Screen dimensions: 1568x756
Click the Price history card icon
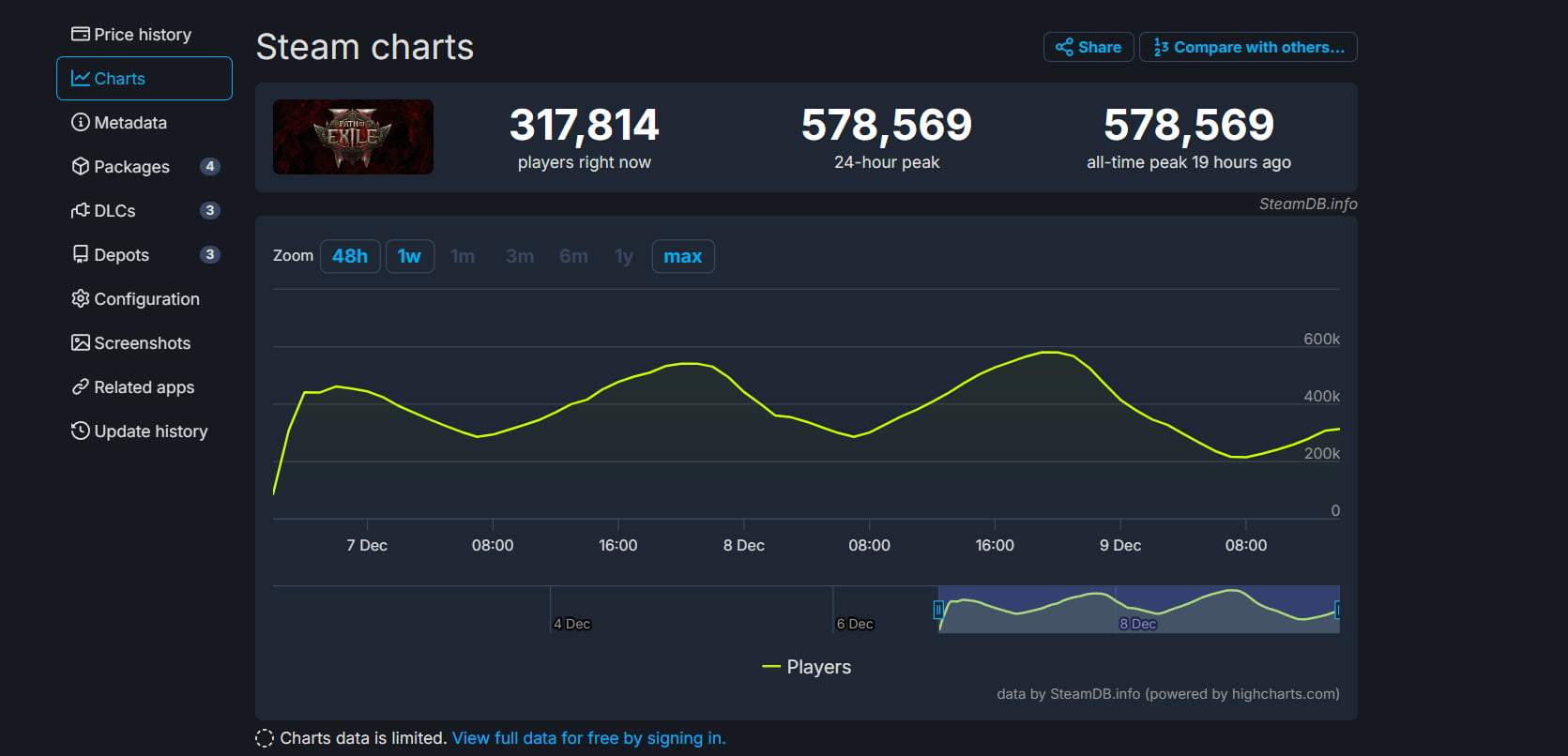pyautogui.click(x=81, y=34)
